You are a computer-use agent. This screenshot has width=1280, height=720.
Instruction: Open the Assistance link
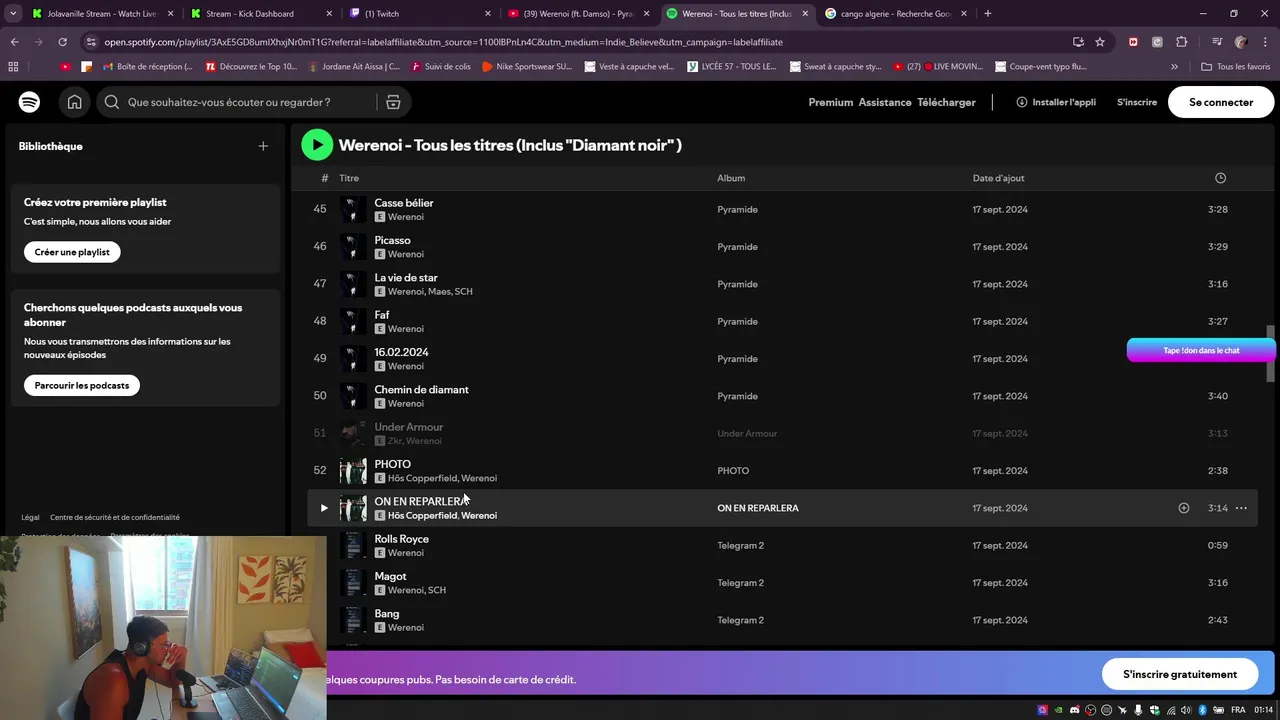(x=885, y=102)
